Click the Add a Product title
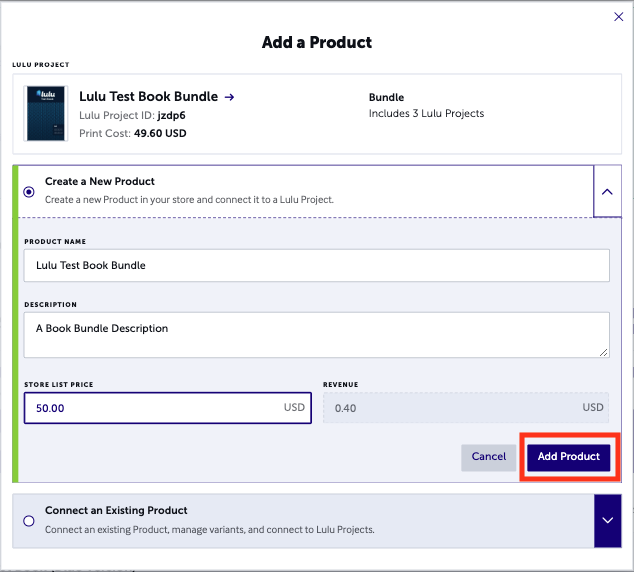The image size is (634, 572). pos(317,42)
